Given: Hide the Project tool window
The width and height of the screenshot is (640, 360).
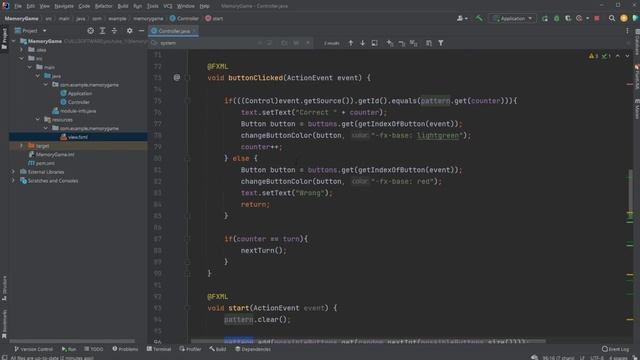Looking at the screenshot, I should (141, 31).
